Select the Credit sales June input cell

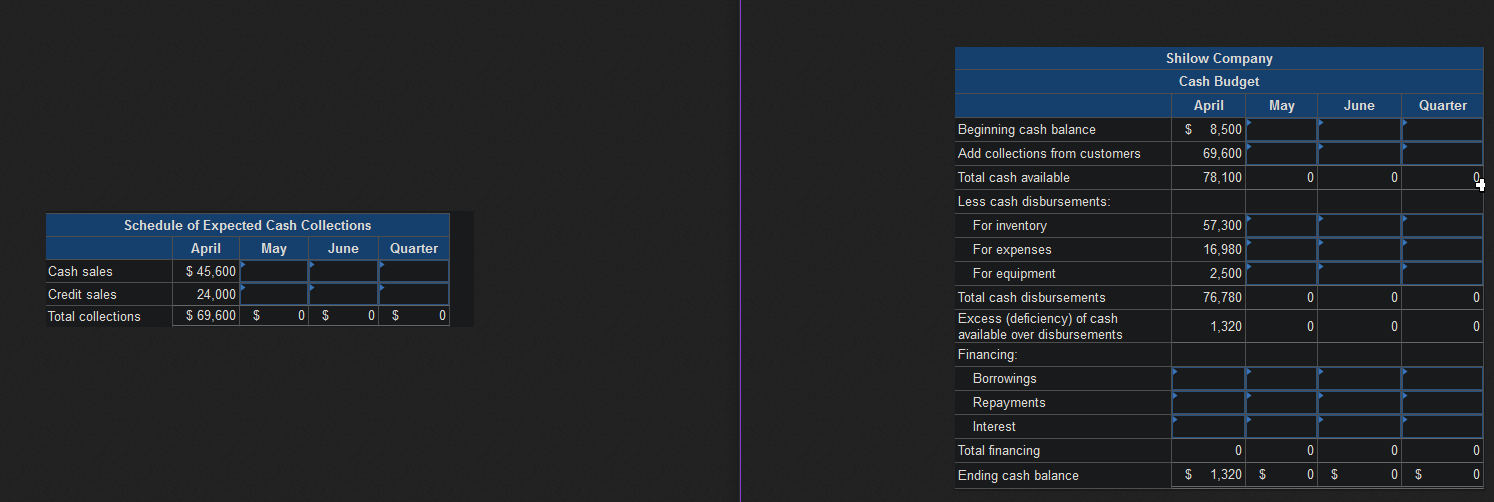pyautogui.click(x=344, y=294)
